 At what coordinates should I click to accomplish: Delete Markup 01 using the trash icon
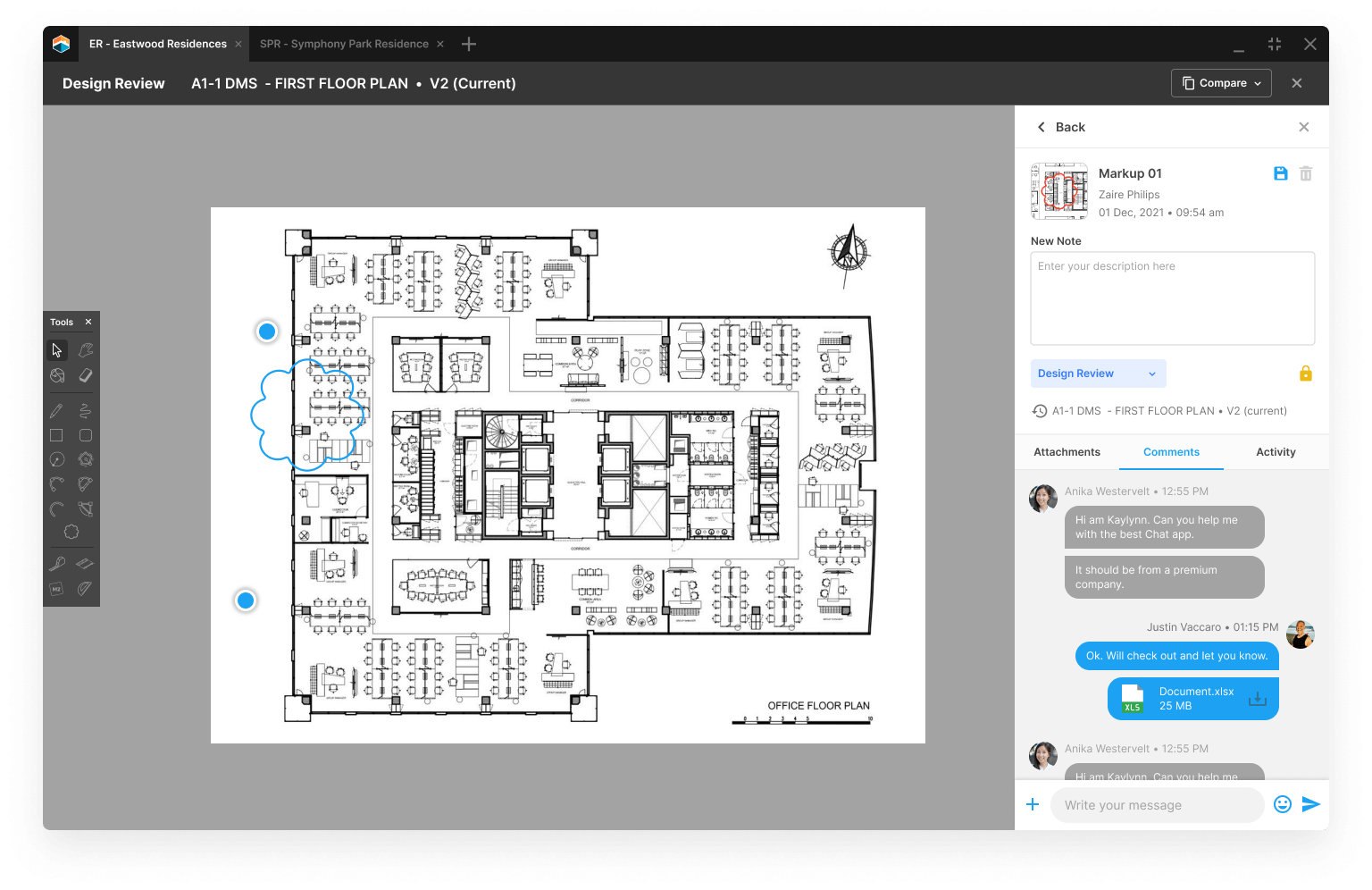1306,173
